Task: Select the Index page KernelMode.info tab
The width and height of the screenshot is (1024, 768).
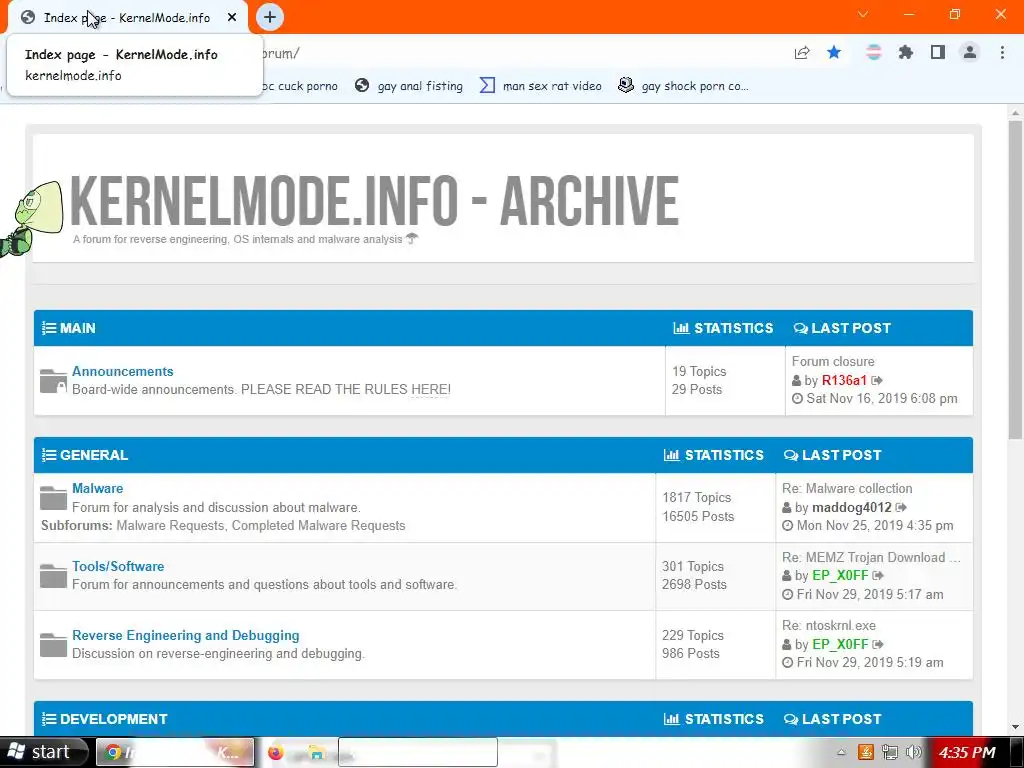Action: coord(128,18)
